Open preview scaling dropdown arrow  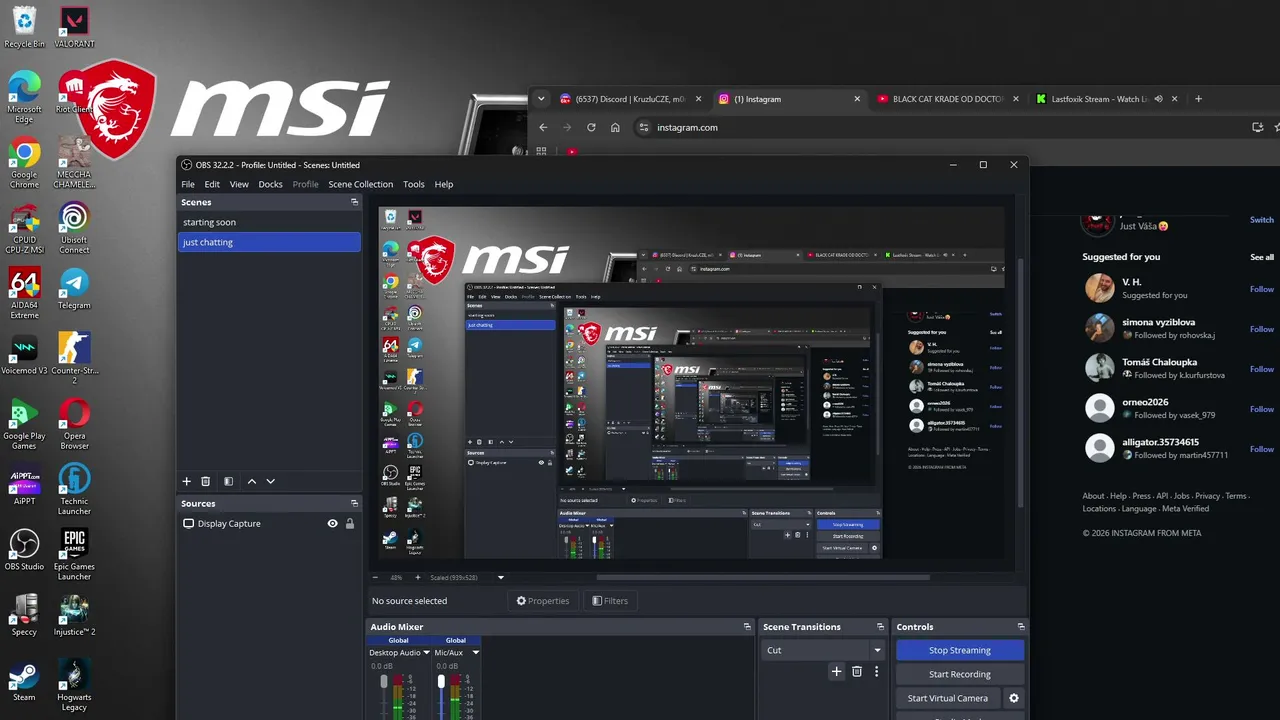coord(501,577)
